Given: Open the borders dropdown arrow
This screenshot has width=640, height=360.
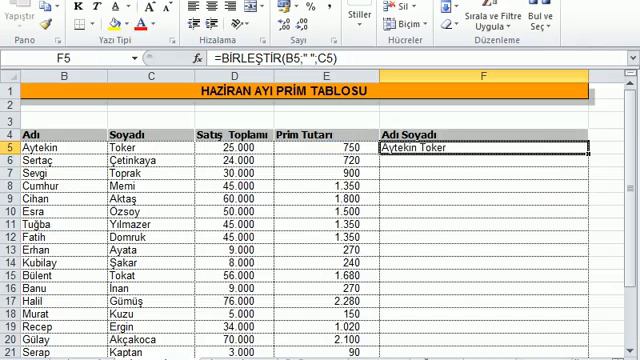Looking at the screenshot, I should tap(92, 24).
